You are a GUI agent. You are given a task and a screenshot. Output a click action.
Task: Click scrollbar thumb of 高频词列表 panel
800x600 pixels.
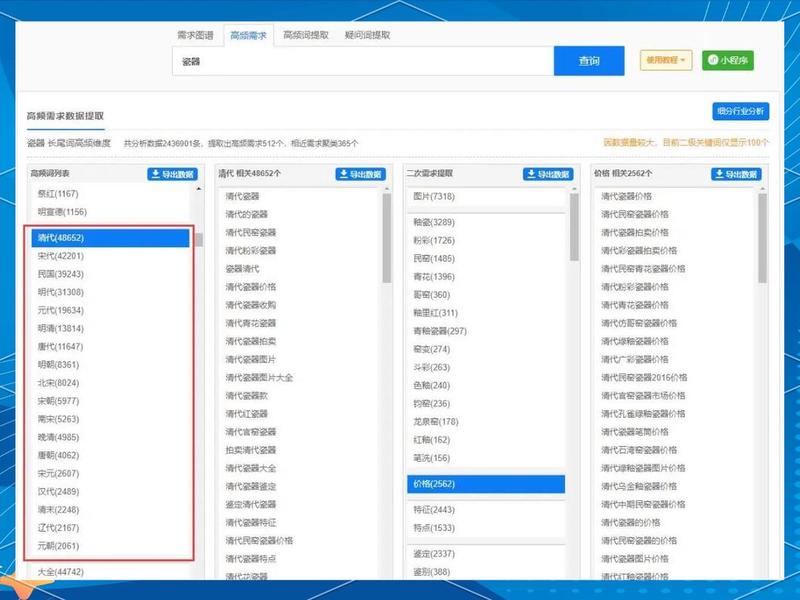tap(198, 240)
